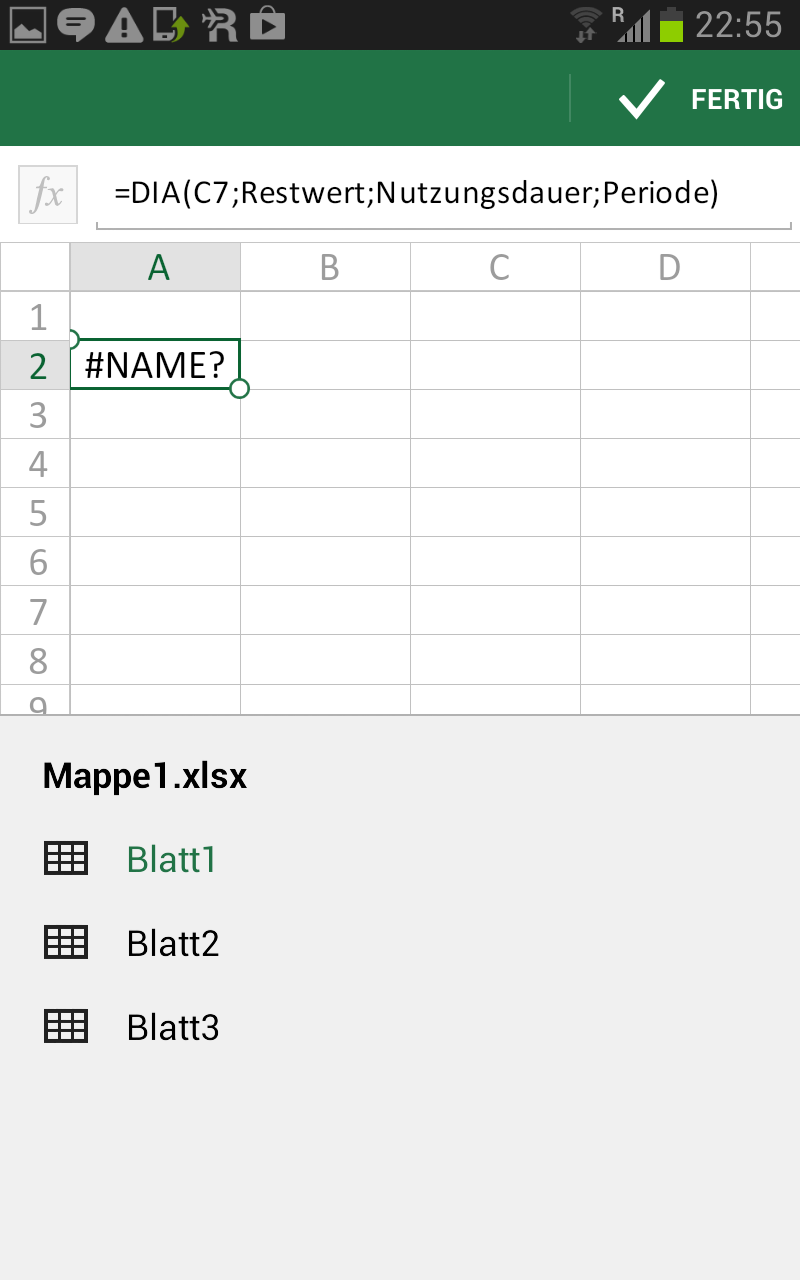Click the Blatt3 sheet grid icon
This screenshot has height=1280, width=800.
[x=66, y=1027]
